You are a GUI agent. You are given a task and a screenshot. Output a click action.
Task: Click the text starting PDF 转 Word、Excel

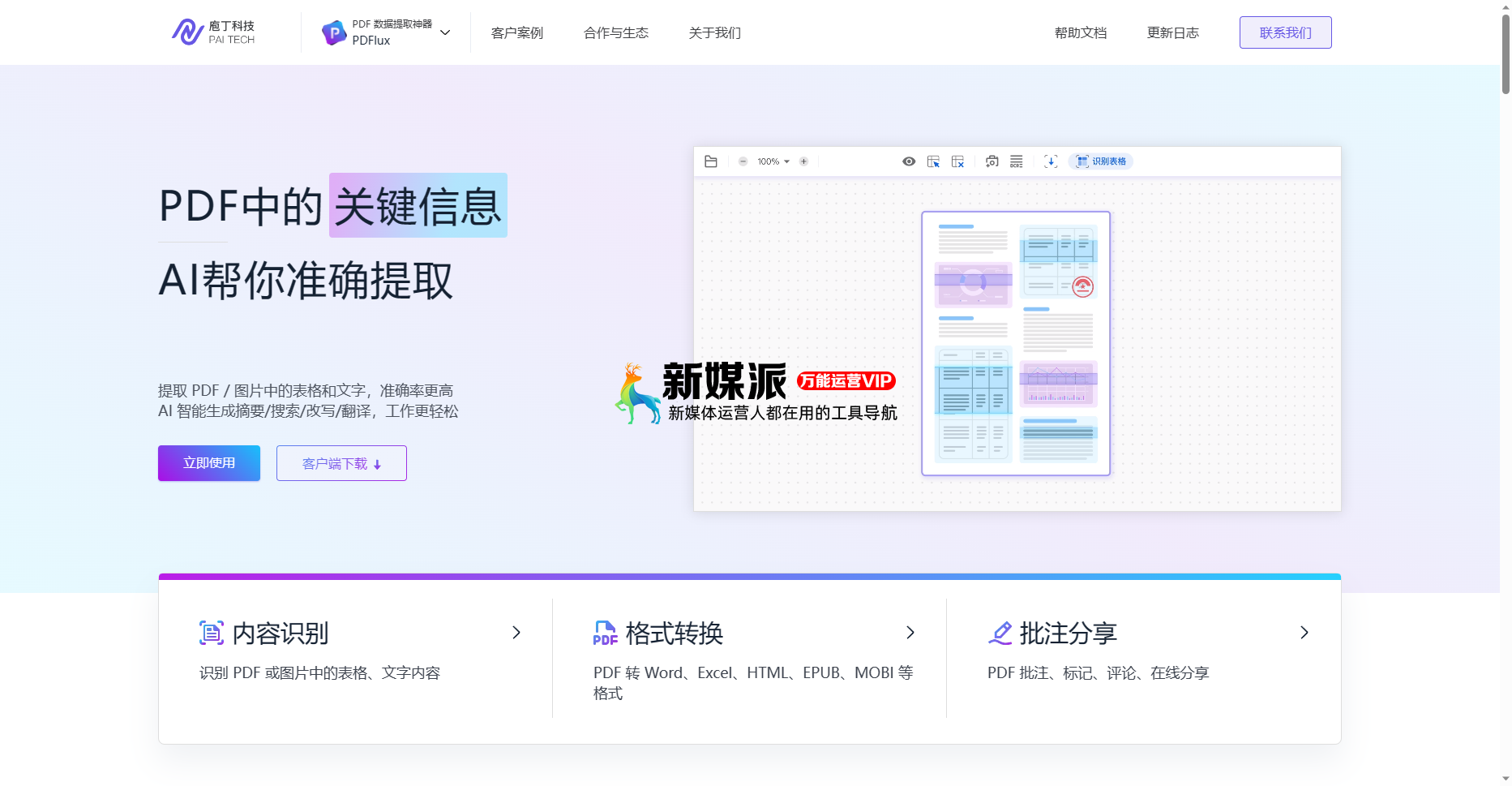point(753,683)
